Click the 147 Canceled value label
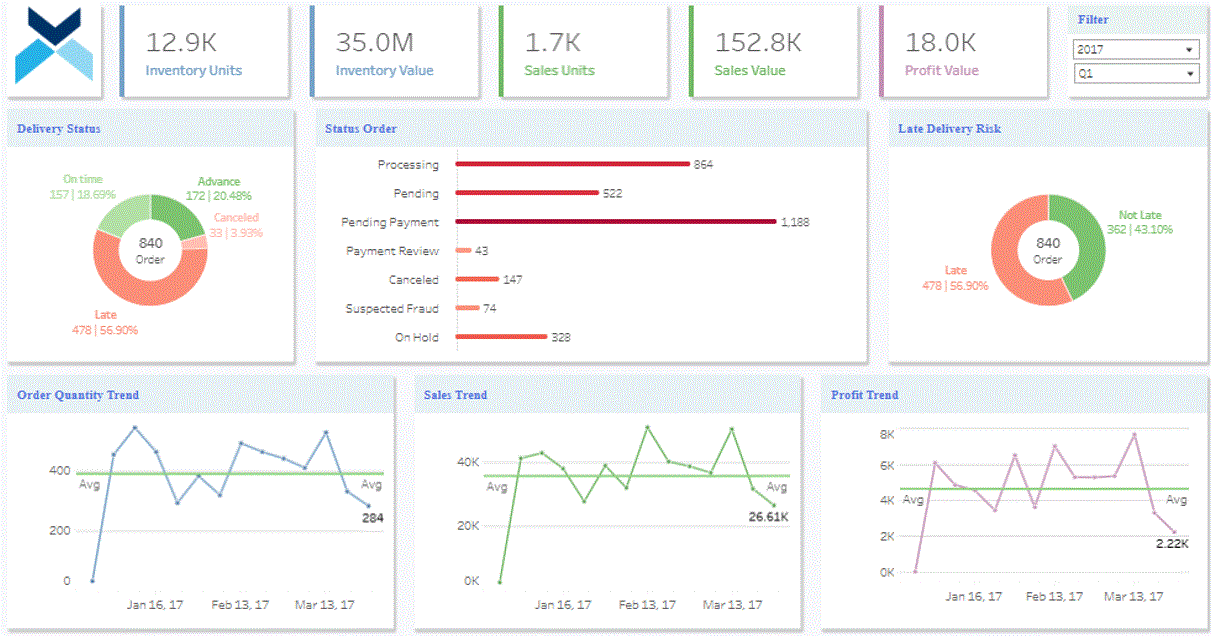This screenshot has height=636, width=1211. point(512,280)
